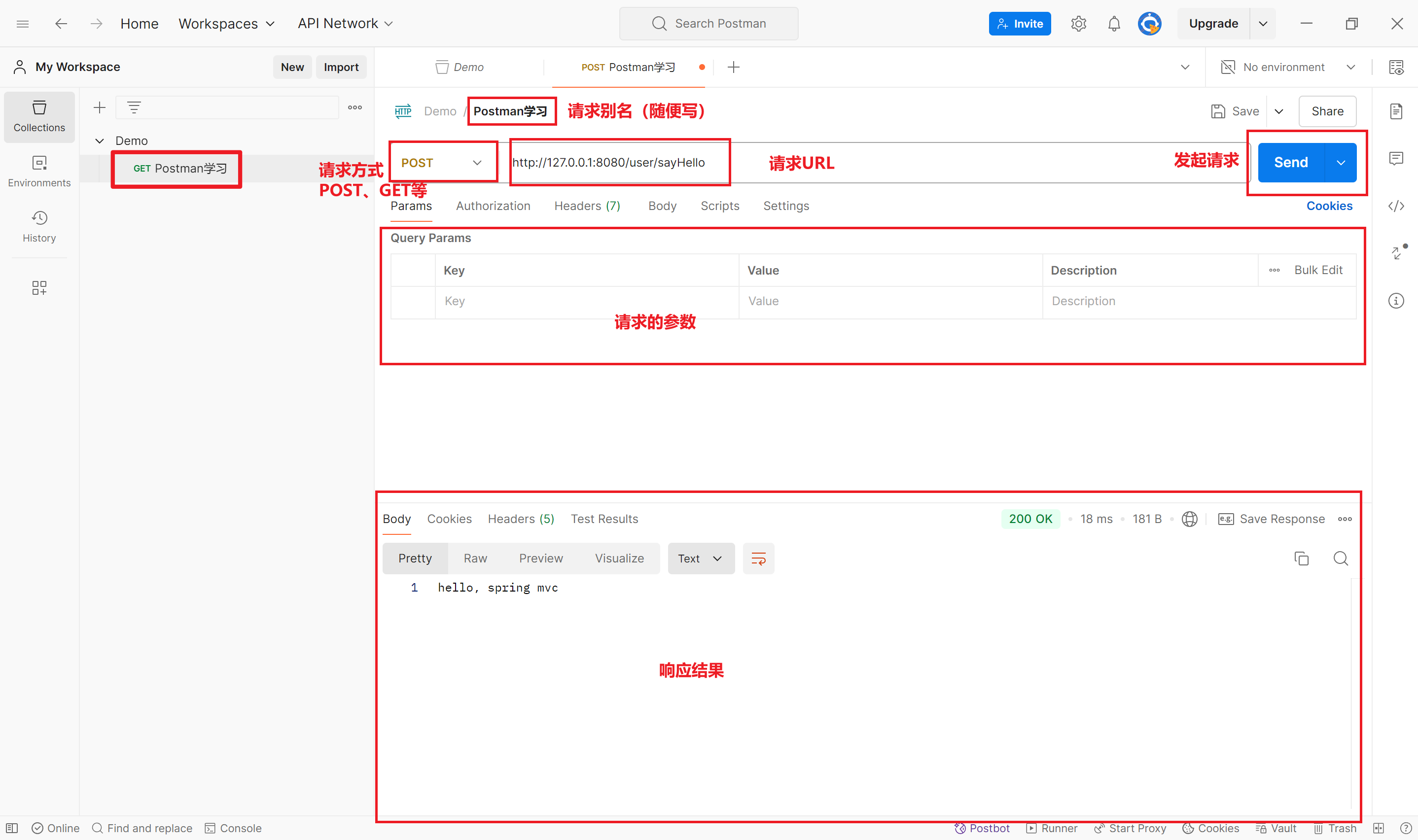Image resolution: width=1418 pixels, height=840 pixels.
Task: Expand the Upgrade options arrow
Action: (x=1263, y=24)
